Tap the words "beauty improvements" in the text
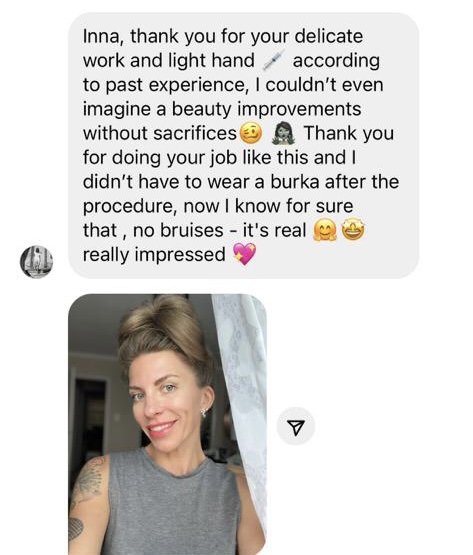473x555 pixels. tap(267, 109)
